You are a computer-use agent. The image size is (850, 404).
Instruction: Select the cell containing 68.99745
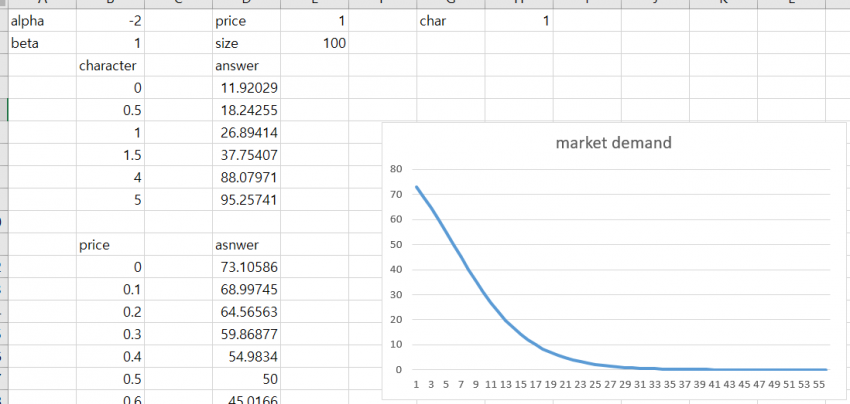pos(247,290)
